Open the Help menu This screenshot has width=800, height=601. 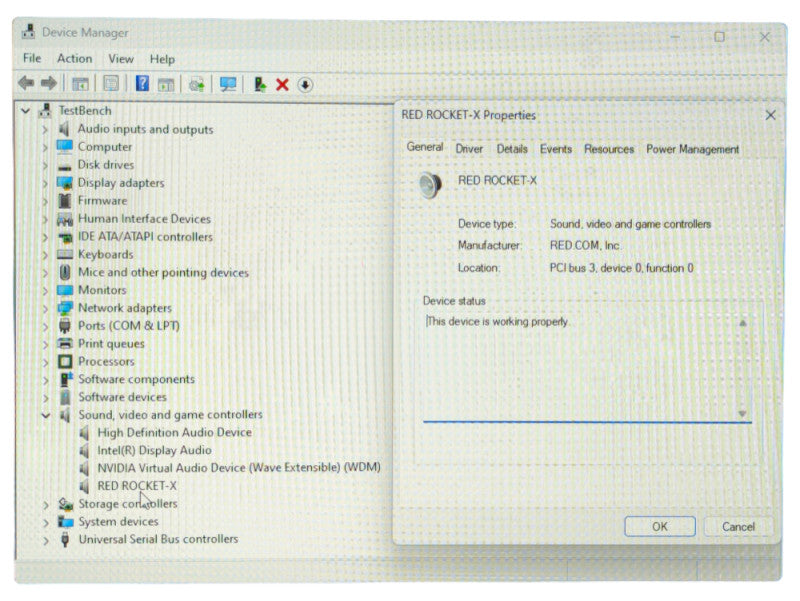pos(162,59)
